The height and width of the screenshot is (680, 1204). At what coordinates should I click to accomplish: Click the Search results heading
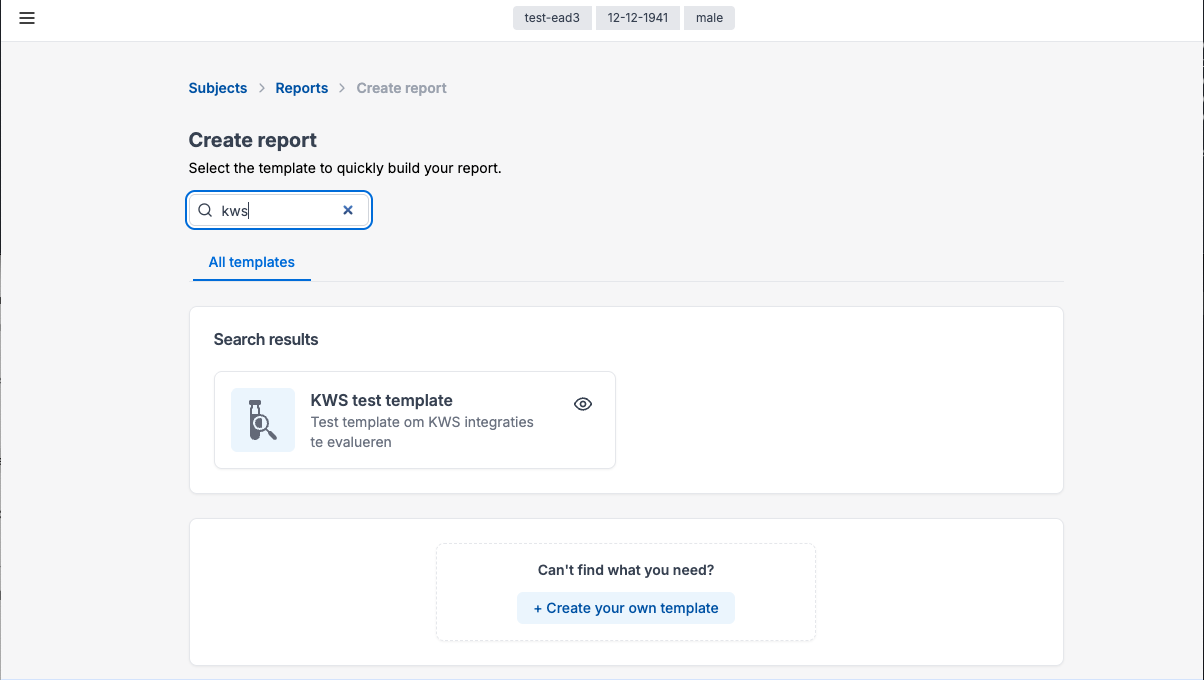[266, 339]
